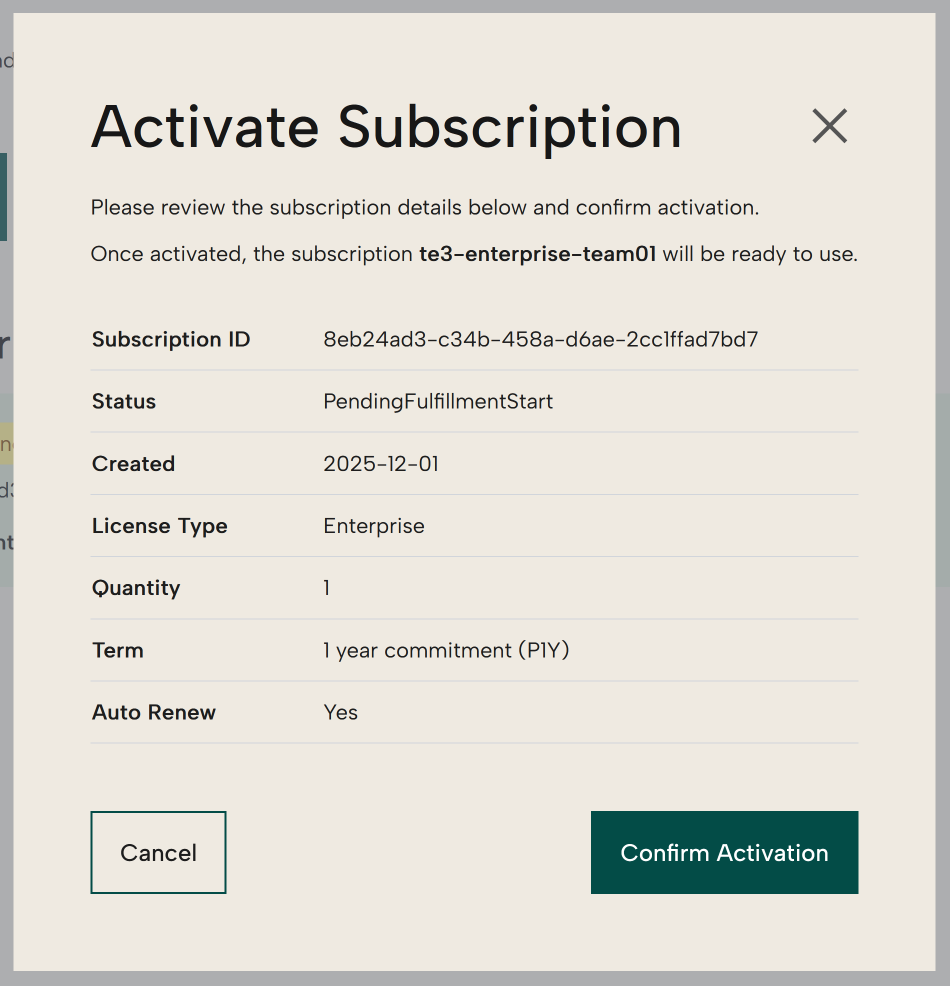Viewport: 950px width, 986px height.
Task: Click the Auto Renew row label
Action: point(153,712)
